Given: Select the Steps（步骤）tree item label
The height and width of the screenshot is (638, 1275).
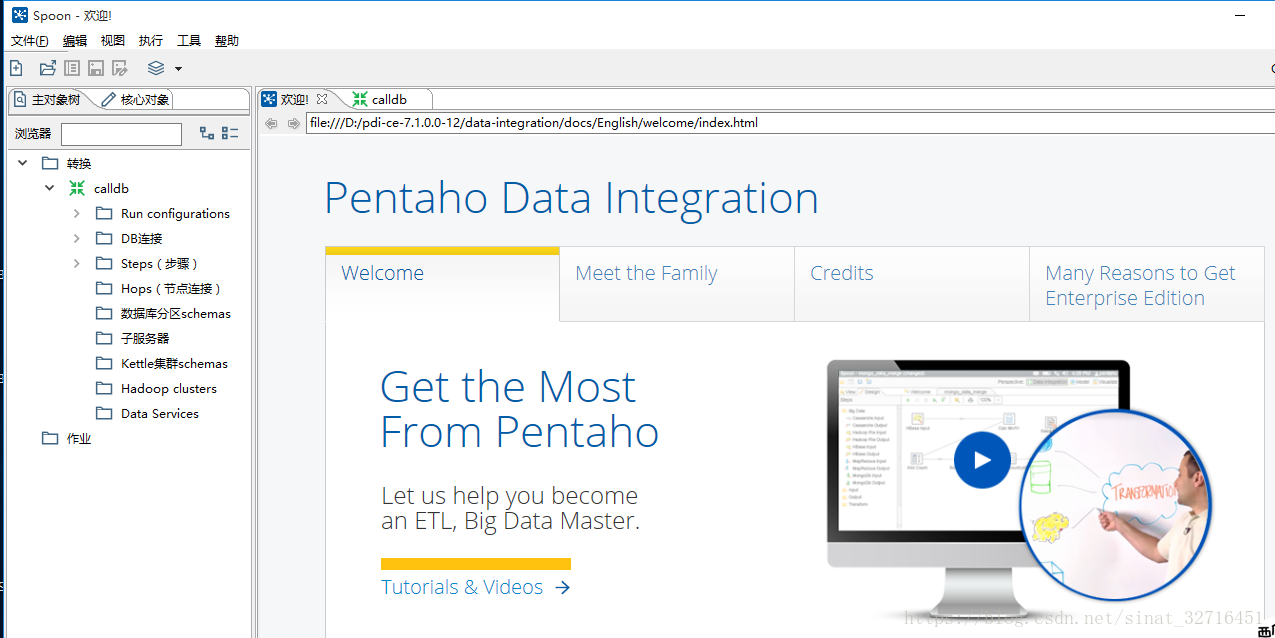Looking at the screenshot, I should (x=160, y=263).
